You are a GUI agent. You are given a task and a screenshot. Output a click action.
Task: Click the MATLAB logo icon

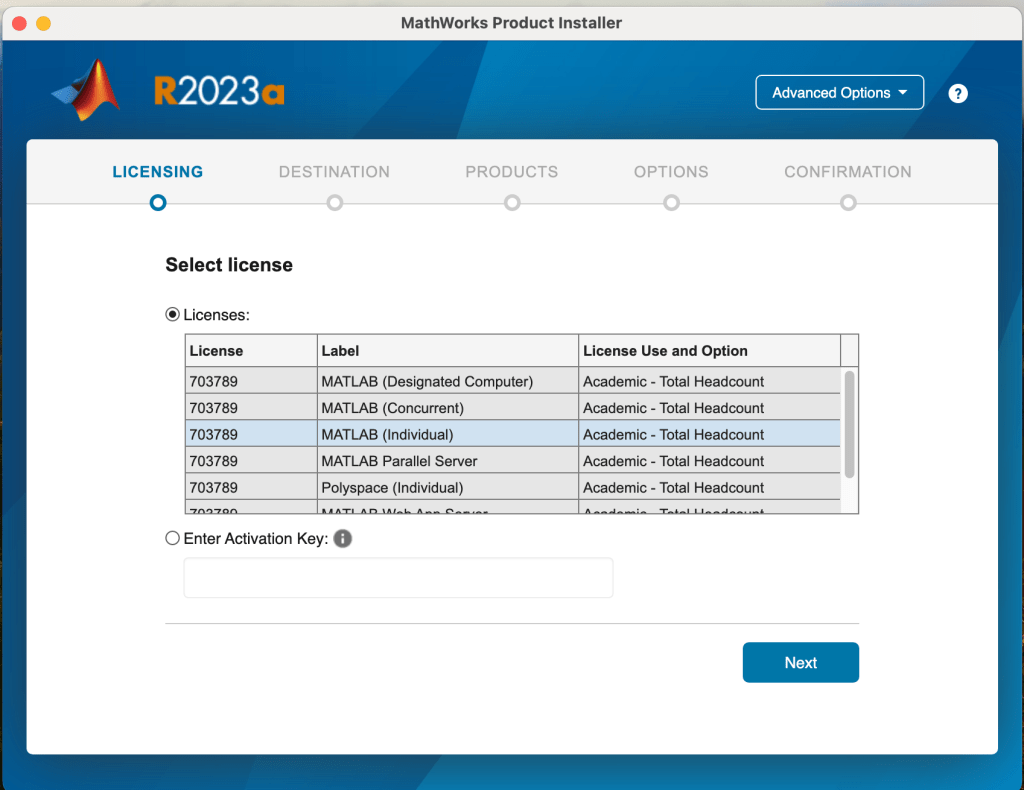(87, 90)
